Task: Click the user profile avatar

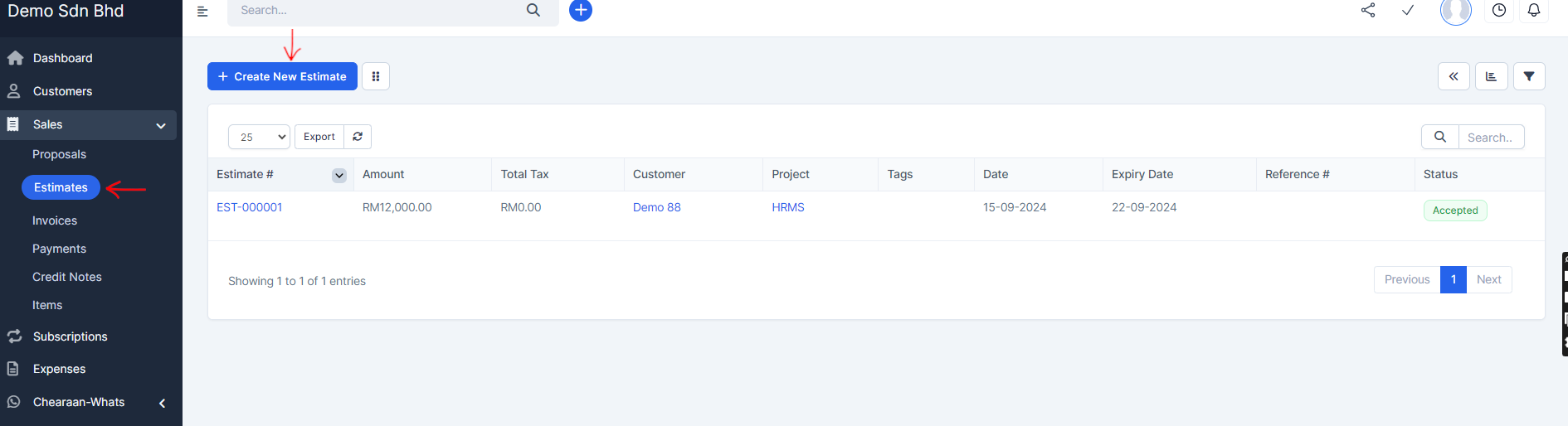Action: click(1455, 11)
